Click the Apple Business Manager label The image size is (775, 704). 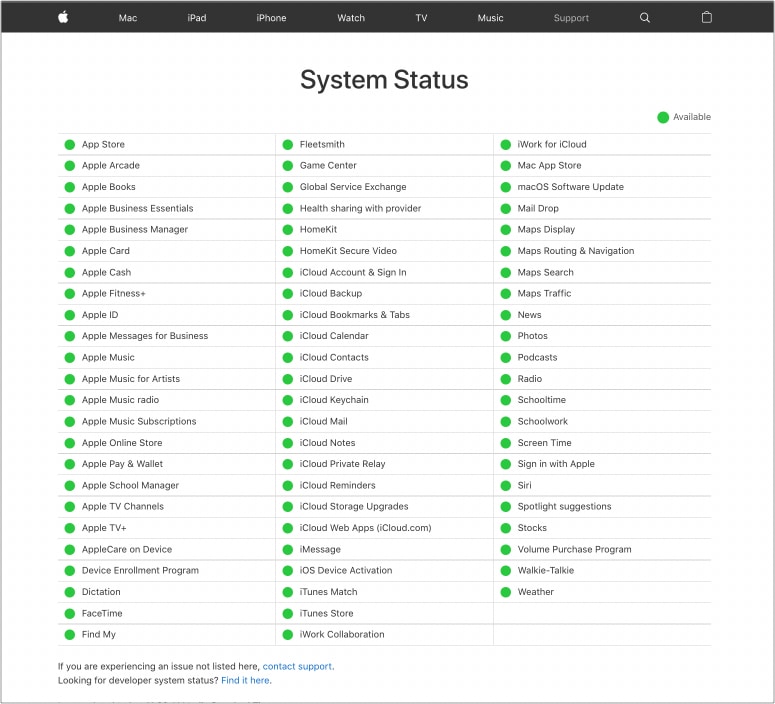pos(135,229)
